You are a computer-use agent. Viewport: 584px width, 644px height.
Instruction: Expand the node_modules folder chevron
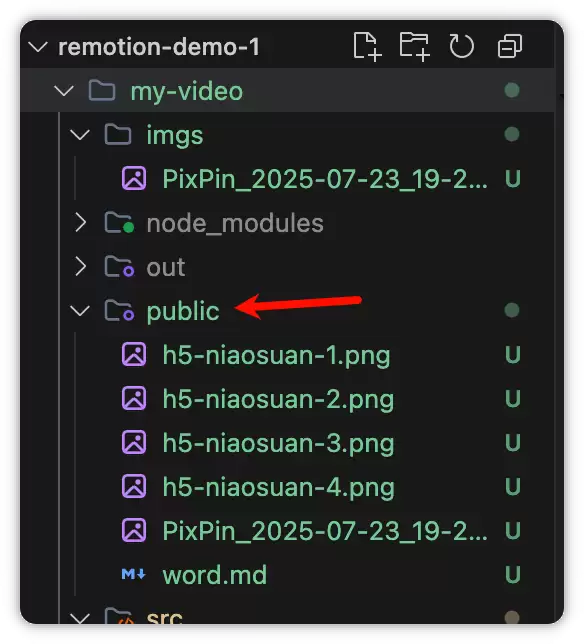coord(80,223)
